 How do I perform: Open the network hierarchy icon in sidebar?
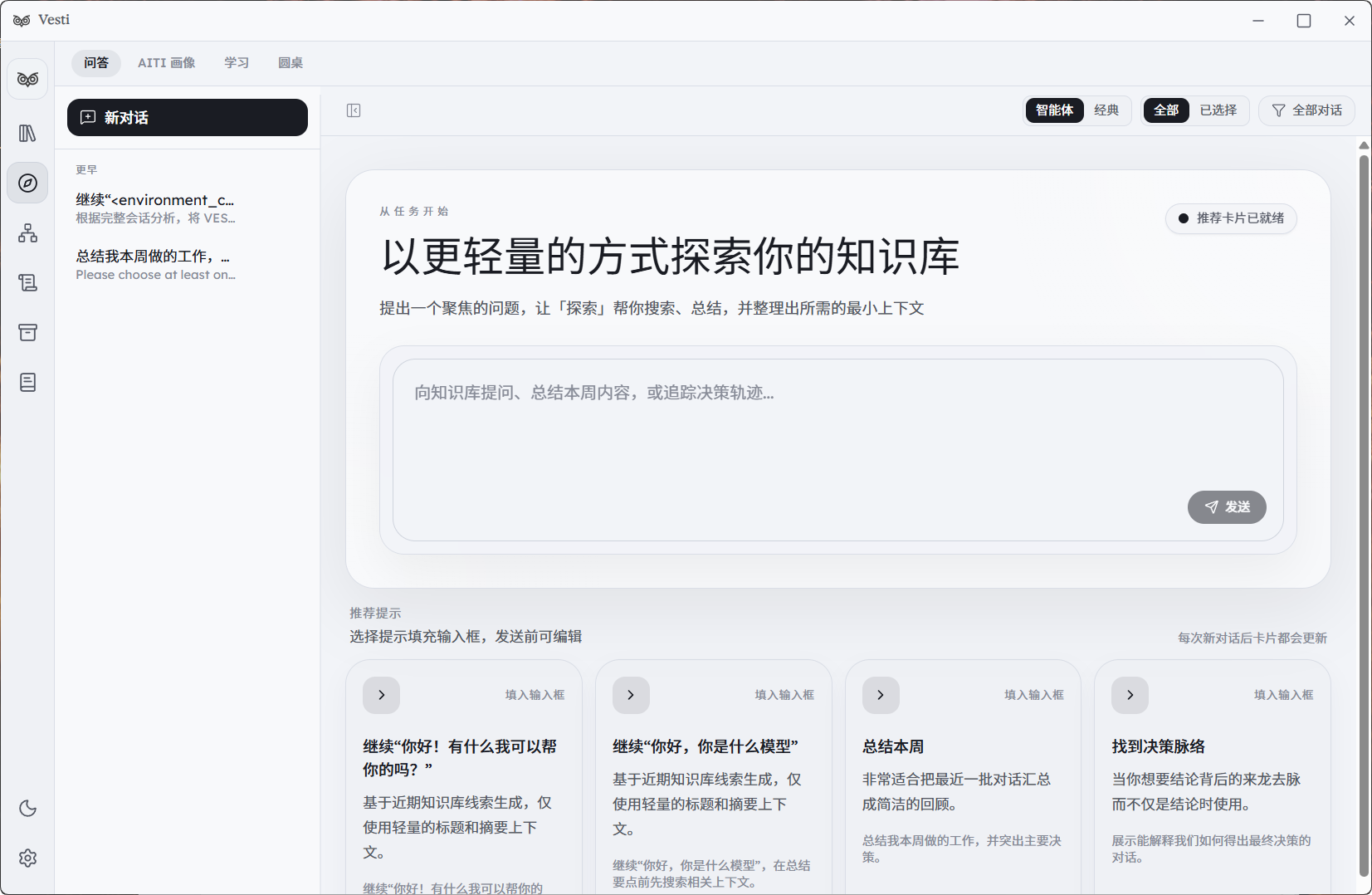(x=27, y=233)
